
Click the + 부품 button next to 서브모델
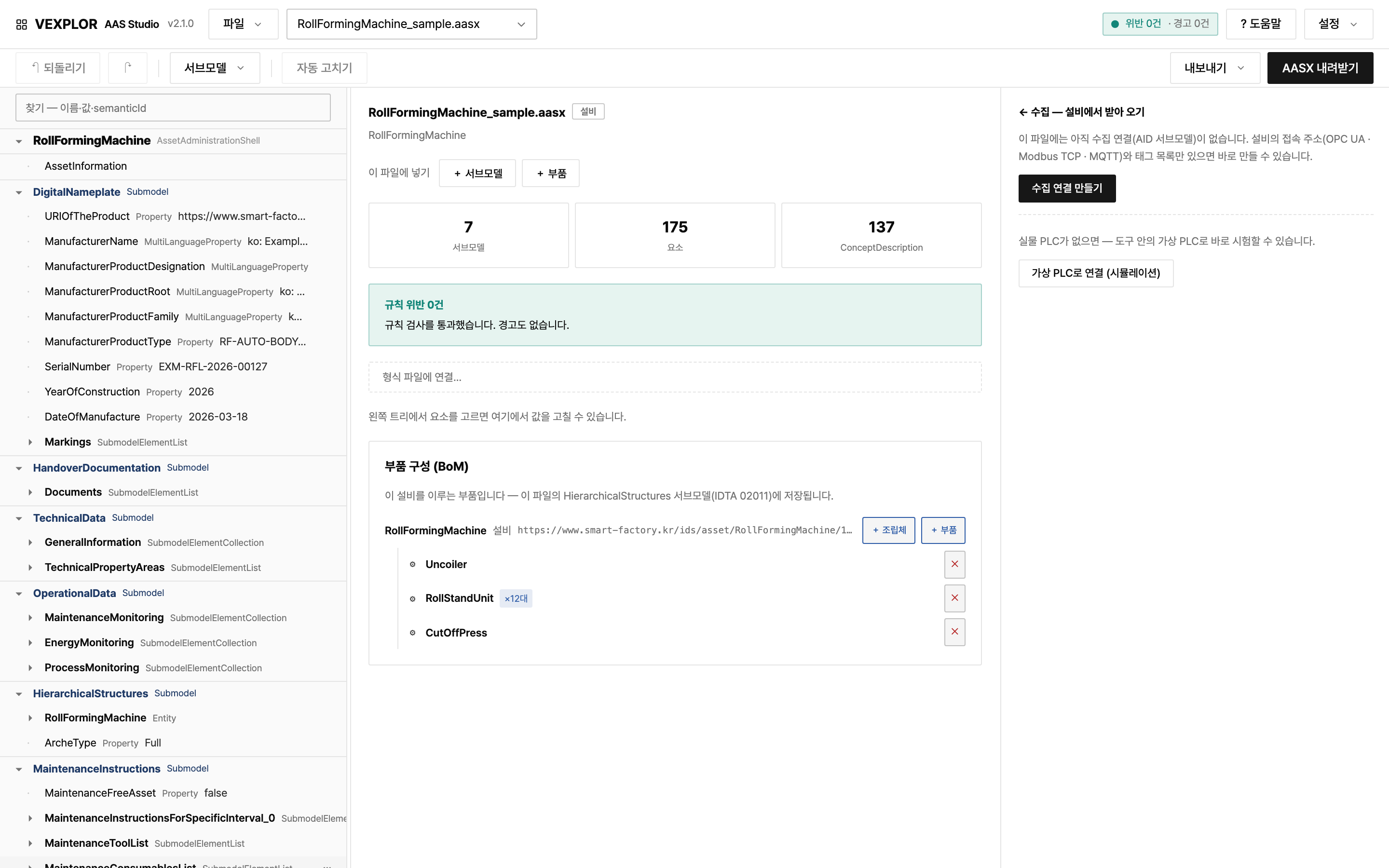pos(551,174)
